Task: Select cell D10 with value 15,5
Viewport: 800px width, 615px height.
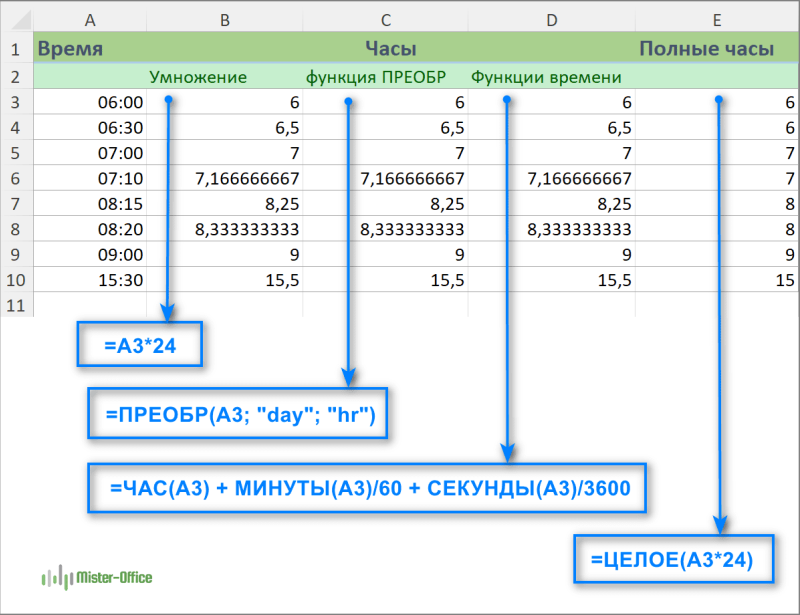Action: (552, 280)
